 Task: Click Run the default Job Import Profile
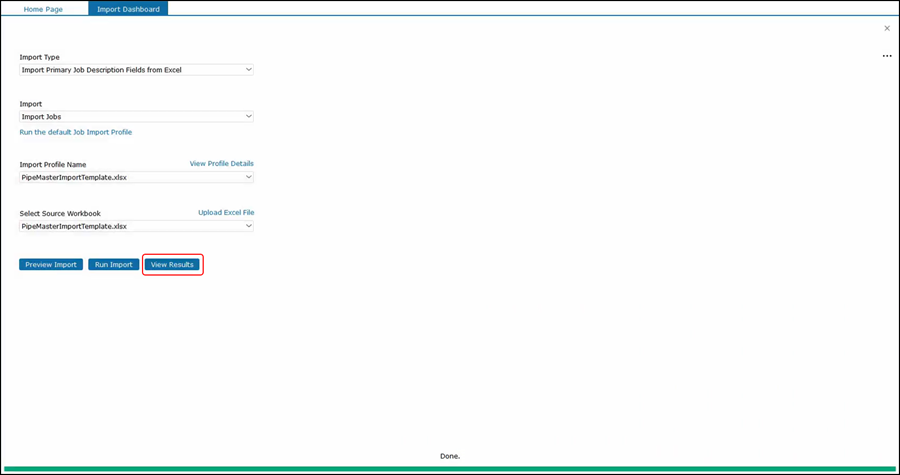pos(76,132)
